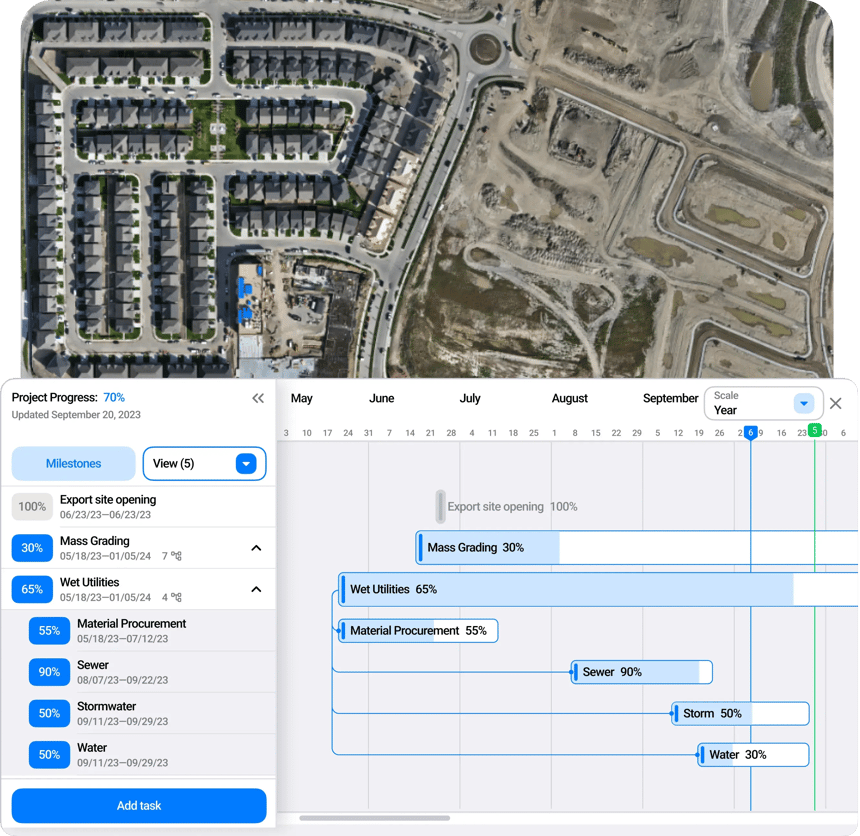Collapse the Wet Utilities task group
This screenshot has height=836, width=860.
[x=256, y=589]
